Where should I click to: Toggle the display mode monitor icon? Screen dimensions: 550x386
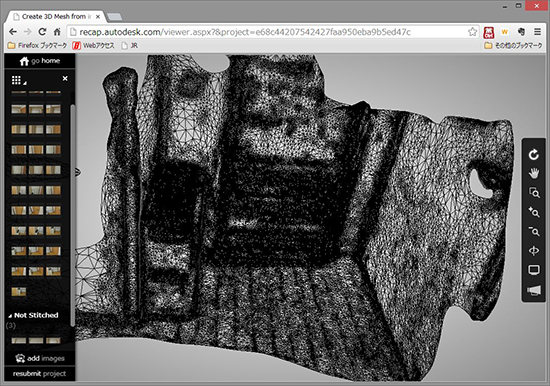tap(534, 270)
